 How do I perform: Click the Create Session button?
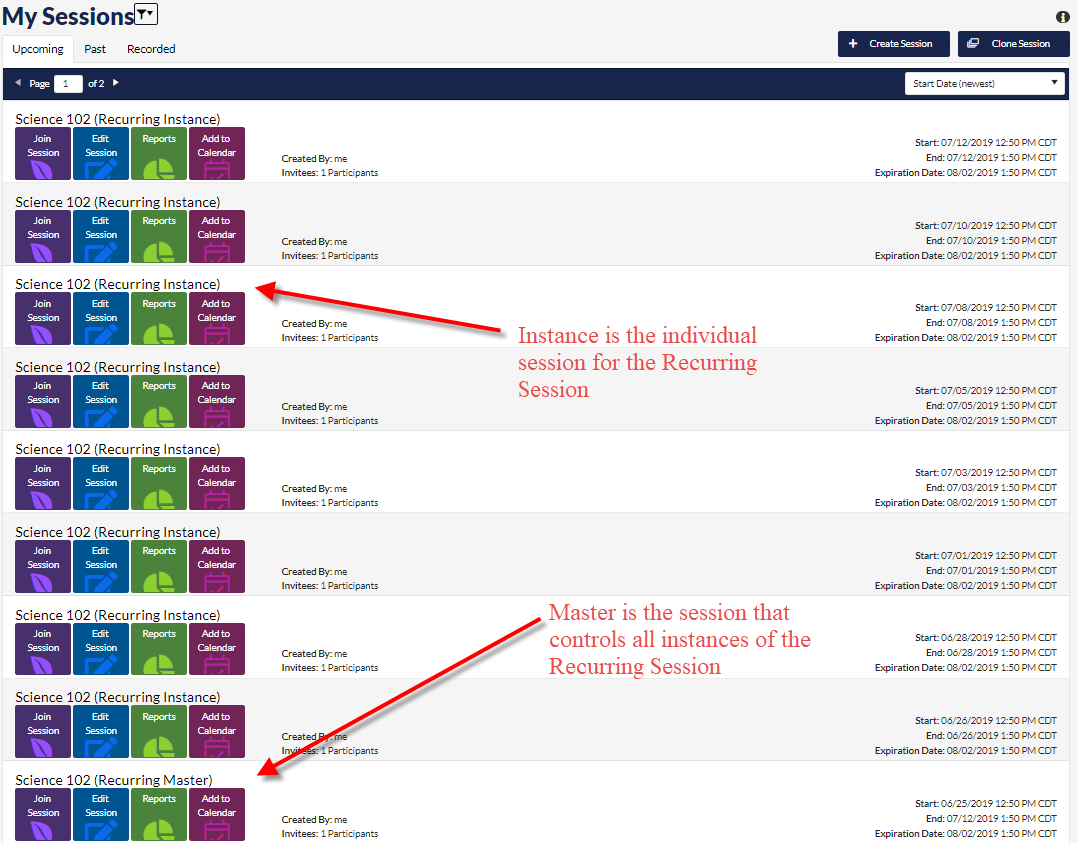[893, 44]
